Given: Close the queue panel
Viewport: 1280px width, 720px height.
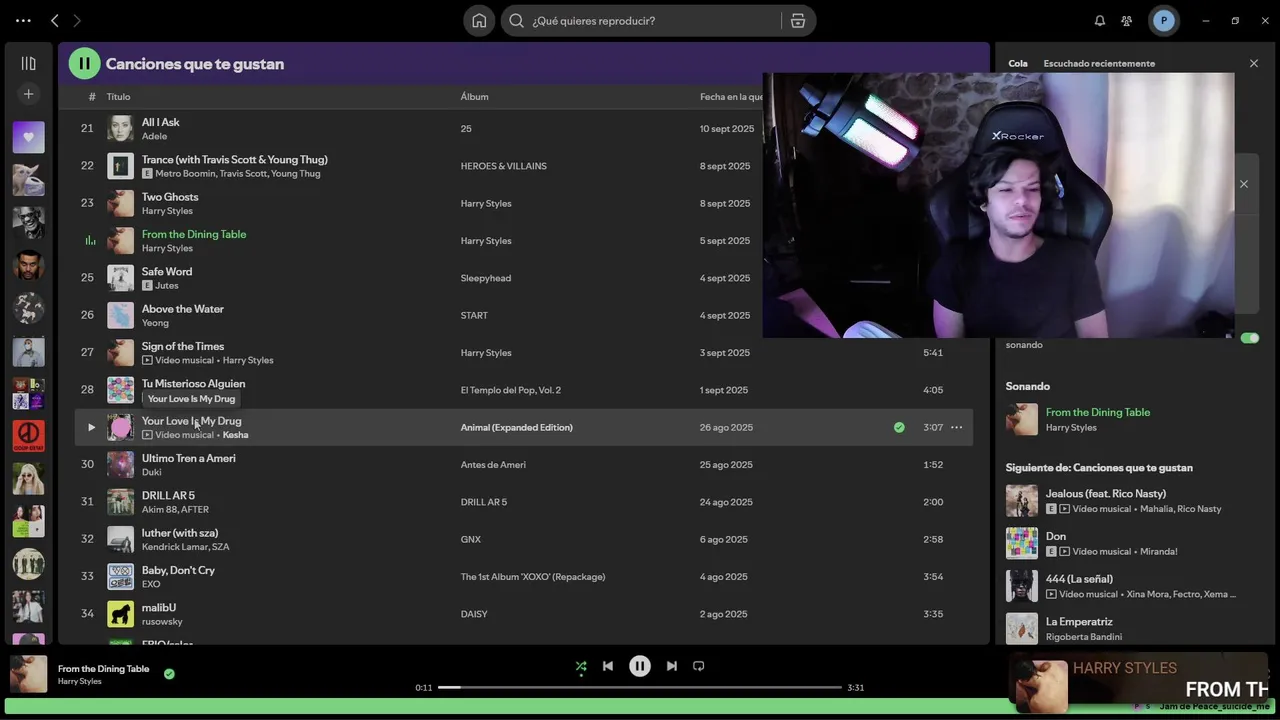Looking at the screenshot, I should click(x=1254, y=63).
